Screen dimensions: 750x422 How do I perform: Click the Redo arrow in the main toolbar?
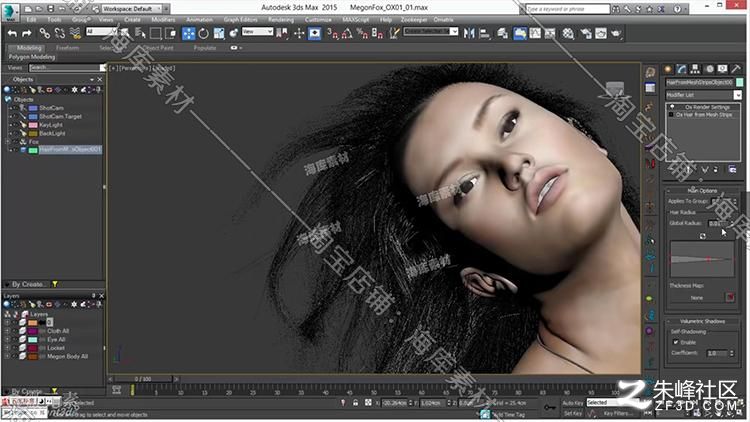(x=27, y=33)
